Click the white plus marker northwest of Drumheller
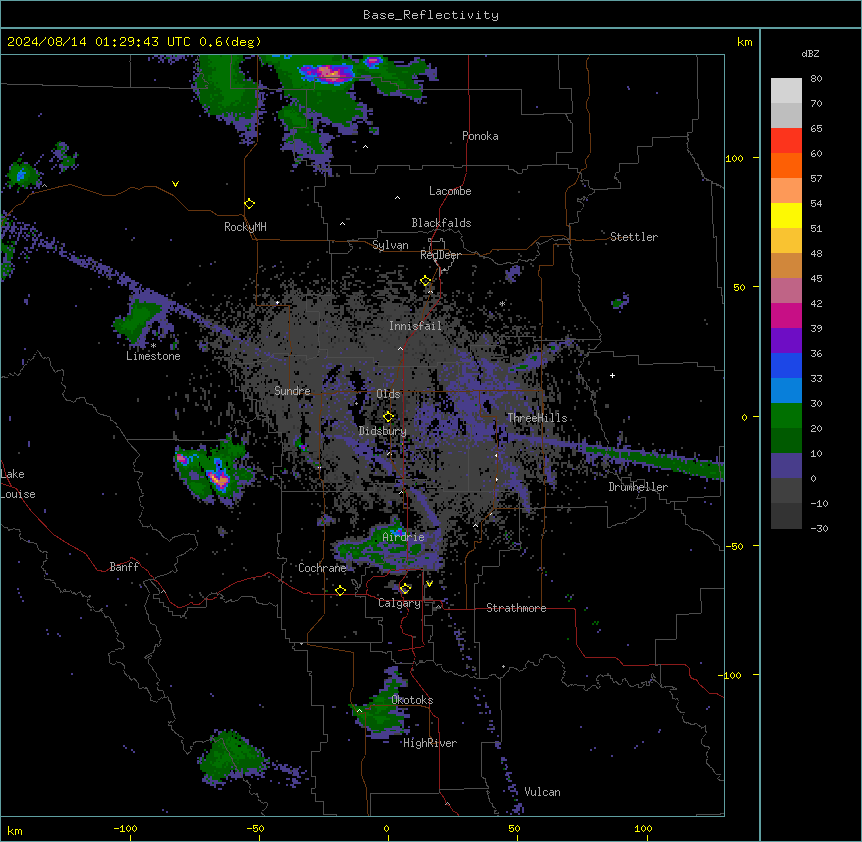This screenshot has width=862, height=842. 612,375
